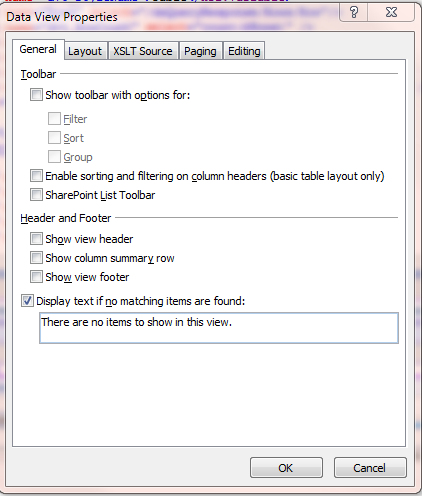Uncheck Display text if no matching items
Screen dimensions: 423x497
pyautogui.click(x=27, y=301)
